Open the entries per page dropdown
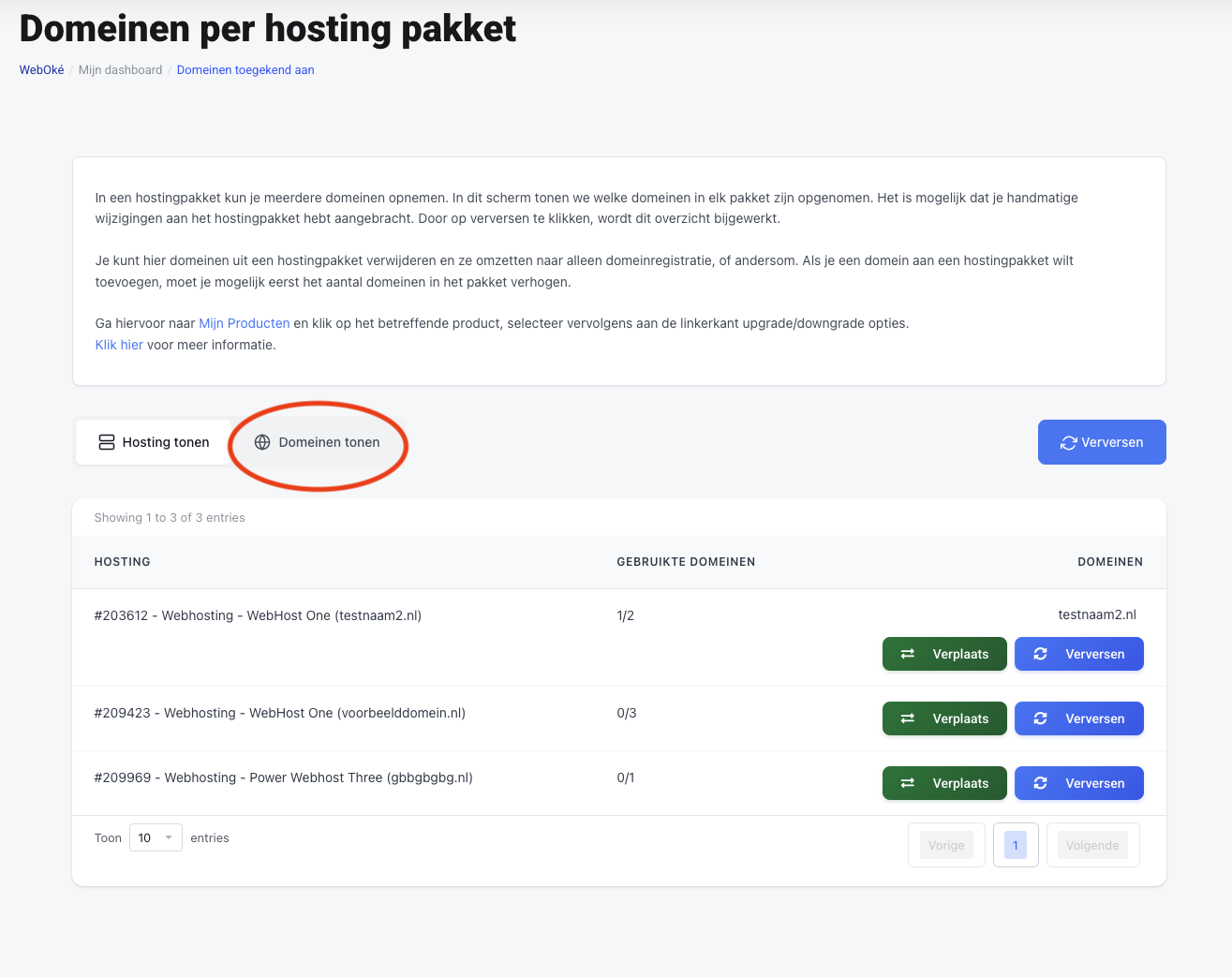1232x977 pixels. (x=155, y=837)
